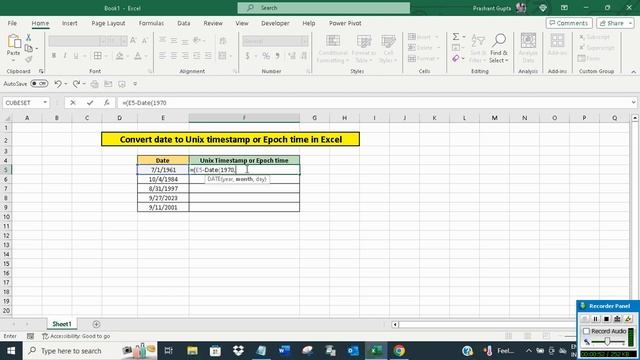Toggle Italic formatting

[x=64, y=56]
